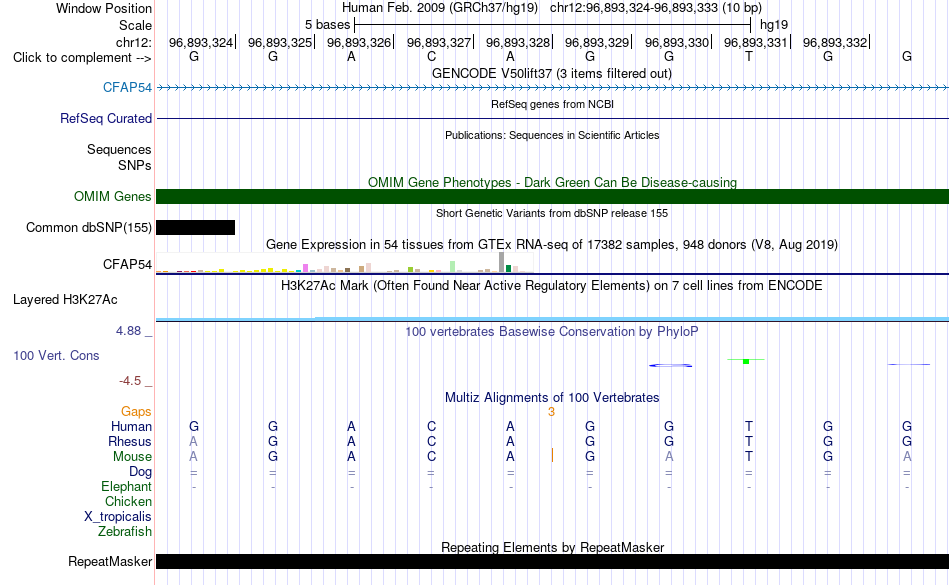950x585 pixels.
Task: Click the orange insertion bar in Mouse row
Action: [x=552, y=455]
